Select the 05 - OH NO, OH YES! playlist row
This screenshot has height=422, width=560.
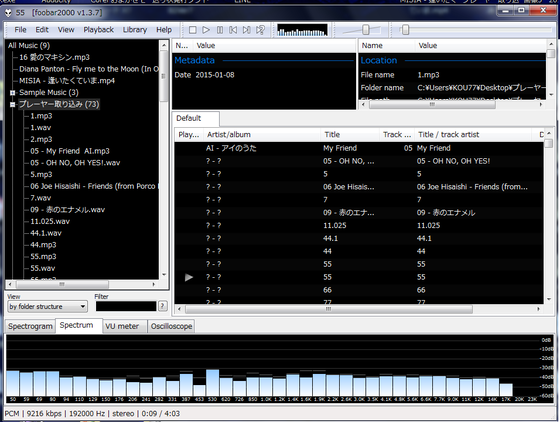tap(359, 161)
